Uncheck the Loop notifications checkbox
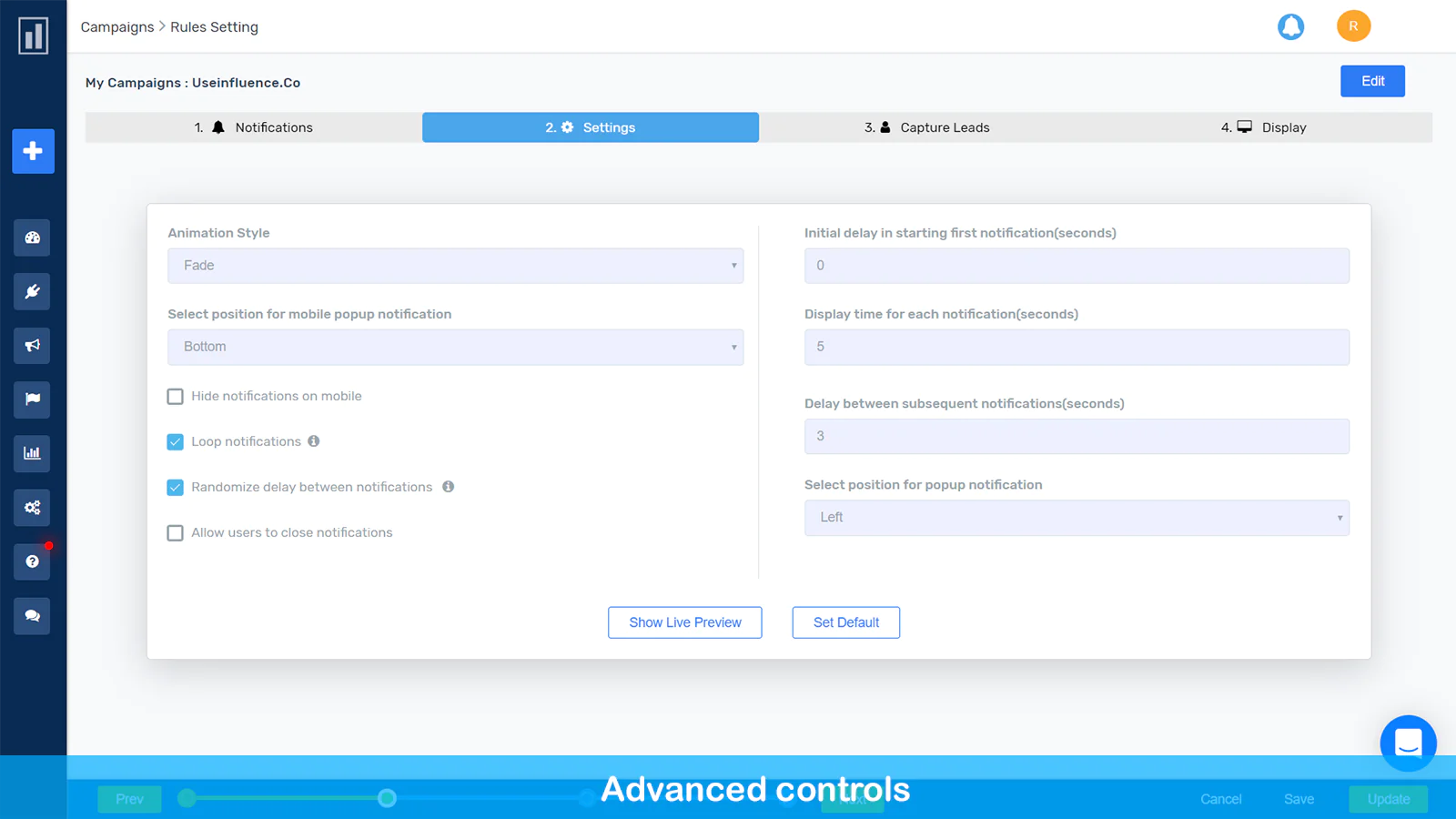Viewport: 1456px width, 819px height. click(x=176, y=442)
